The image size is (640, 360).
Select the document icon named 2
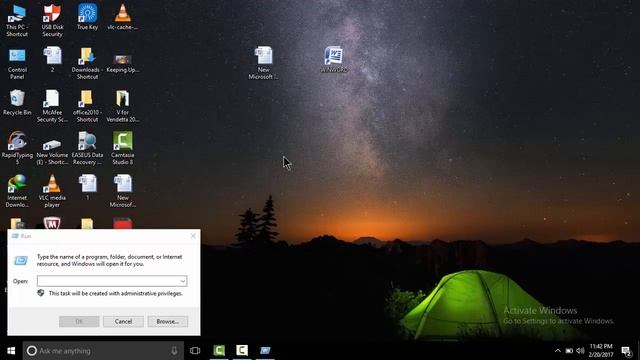pos(52,60)
